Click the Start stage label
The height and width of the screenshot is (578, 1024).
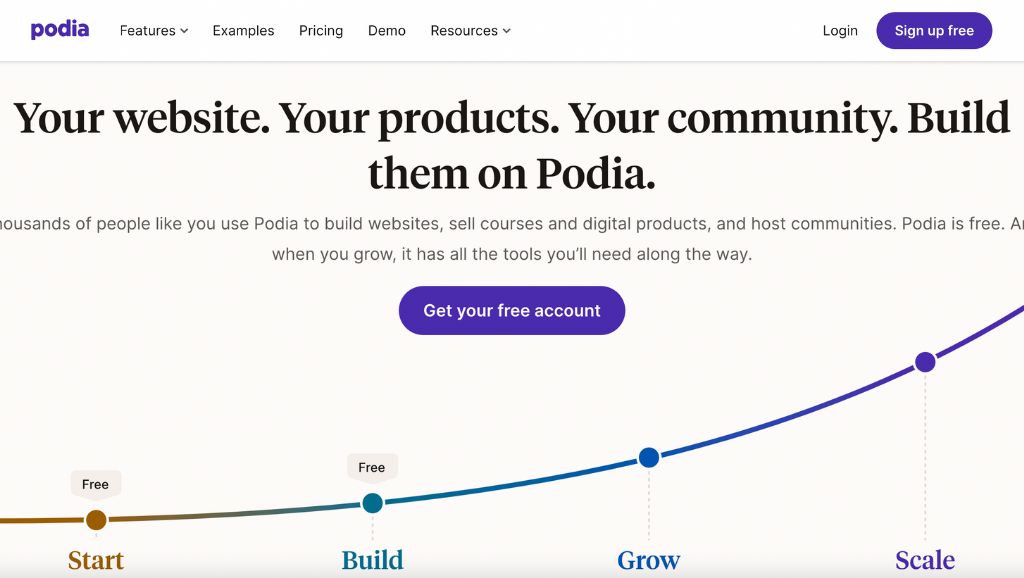(96, 560)
